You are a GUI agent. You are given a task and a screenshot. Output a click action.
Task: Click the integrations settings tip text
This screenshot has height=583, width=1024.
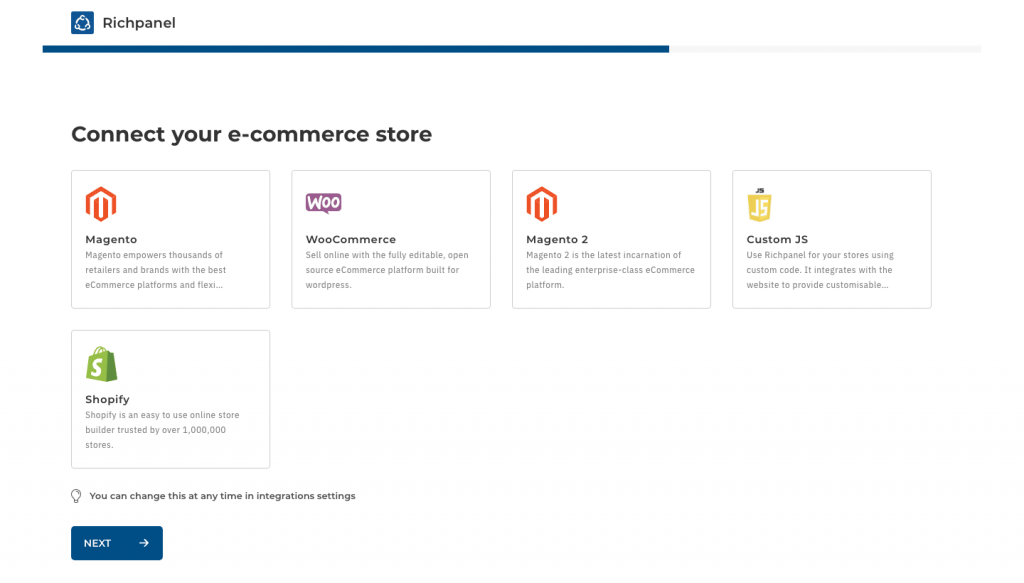[222, 495]
